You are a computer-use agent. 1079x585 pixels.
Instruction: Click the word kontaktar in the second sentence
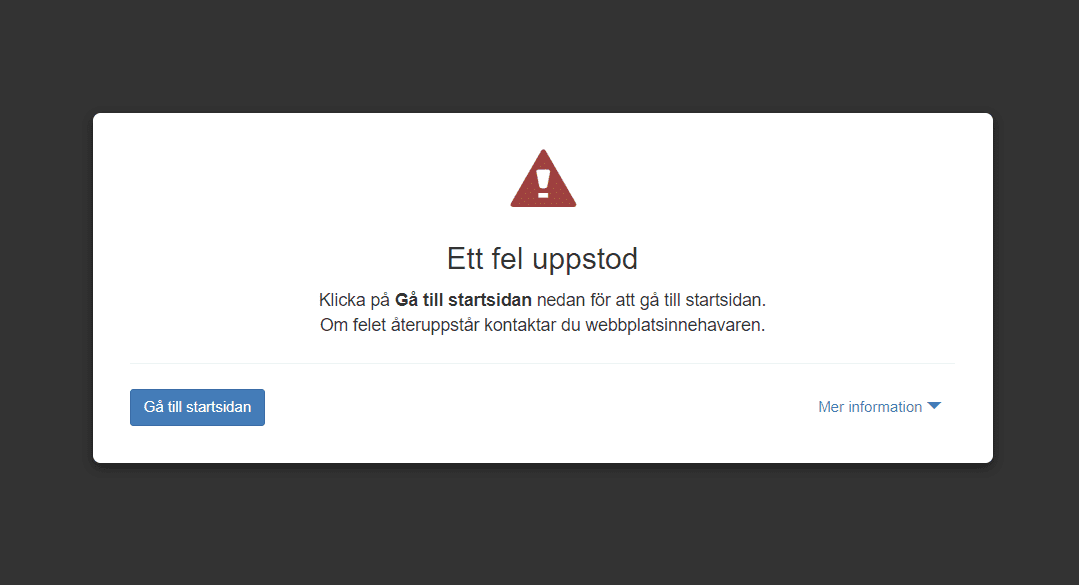pyautogui.click(x=520, y=325)
